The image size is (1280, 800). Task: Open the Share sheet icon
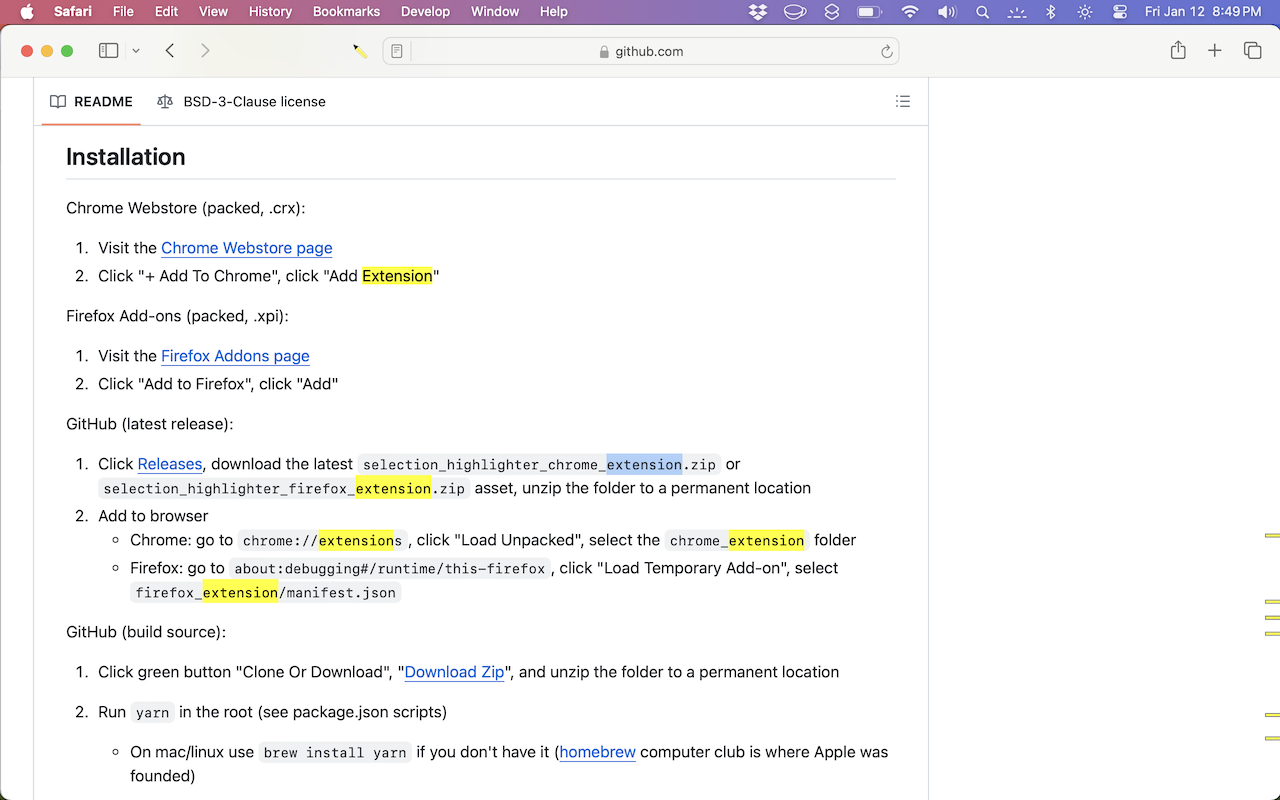(x=1178, y=51)
